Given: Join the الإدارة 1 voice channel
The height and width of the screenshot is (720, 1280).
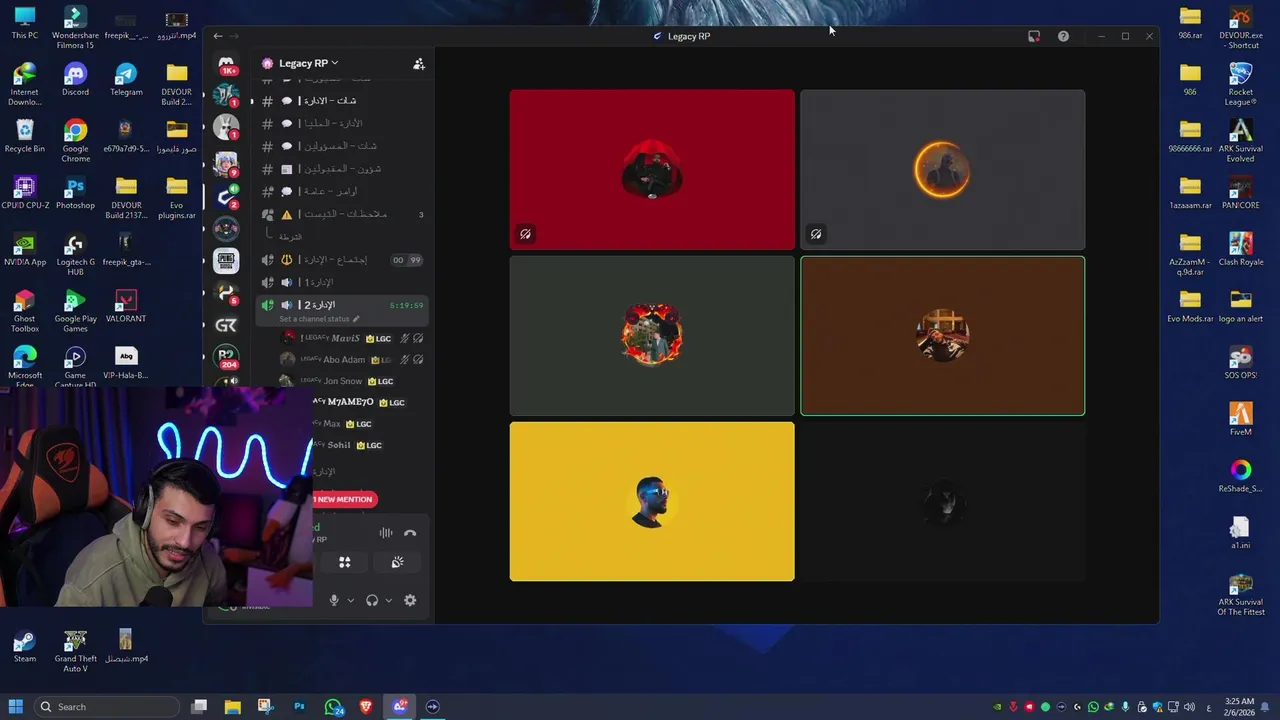Looking at the screenshot, I should click(342, 282).
